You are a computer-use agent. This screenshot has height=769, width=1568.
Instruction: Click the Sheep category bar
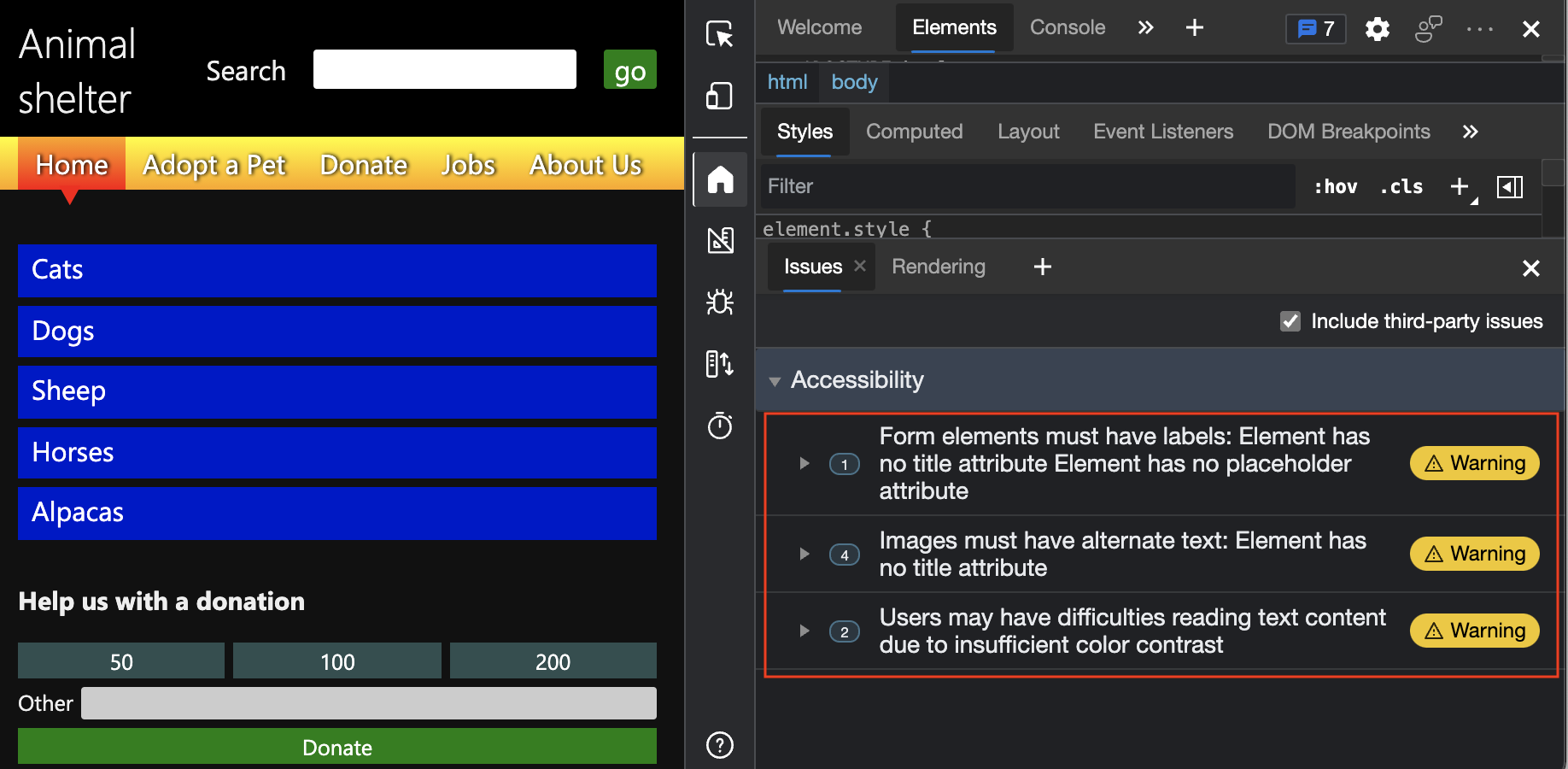tap(336, 391)
